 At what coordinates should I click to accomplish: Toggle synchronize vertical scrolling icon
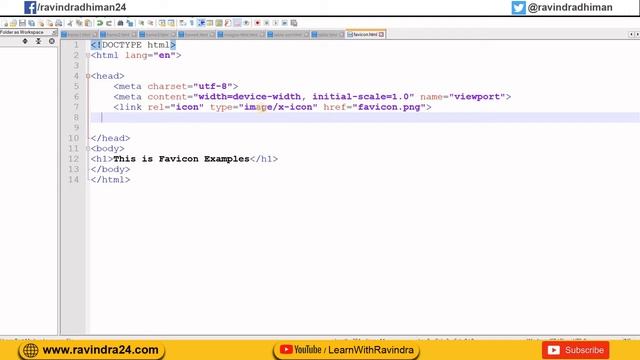pos(162,23)
